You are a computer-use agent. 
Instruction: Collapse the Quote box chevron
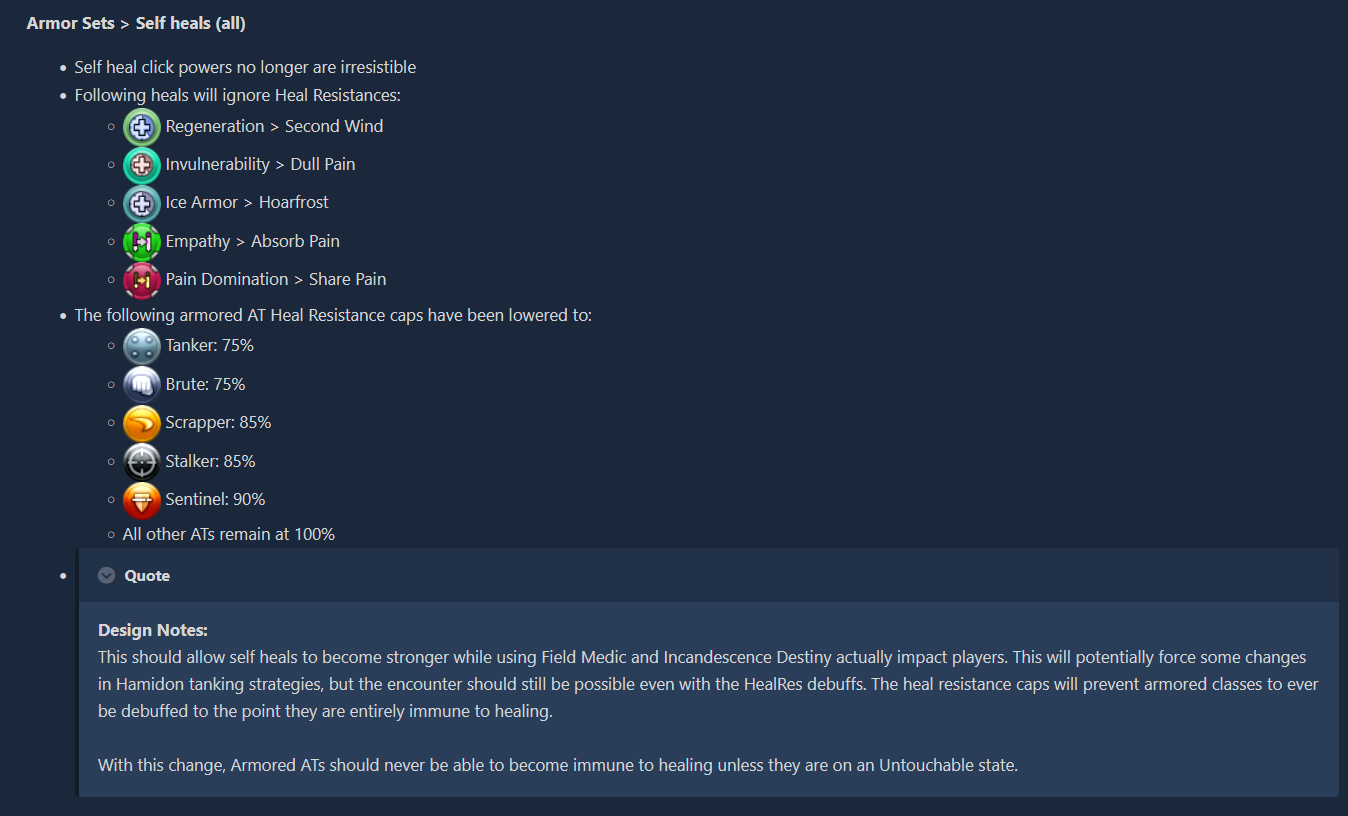[x=107, y=576]
